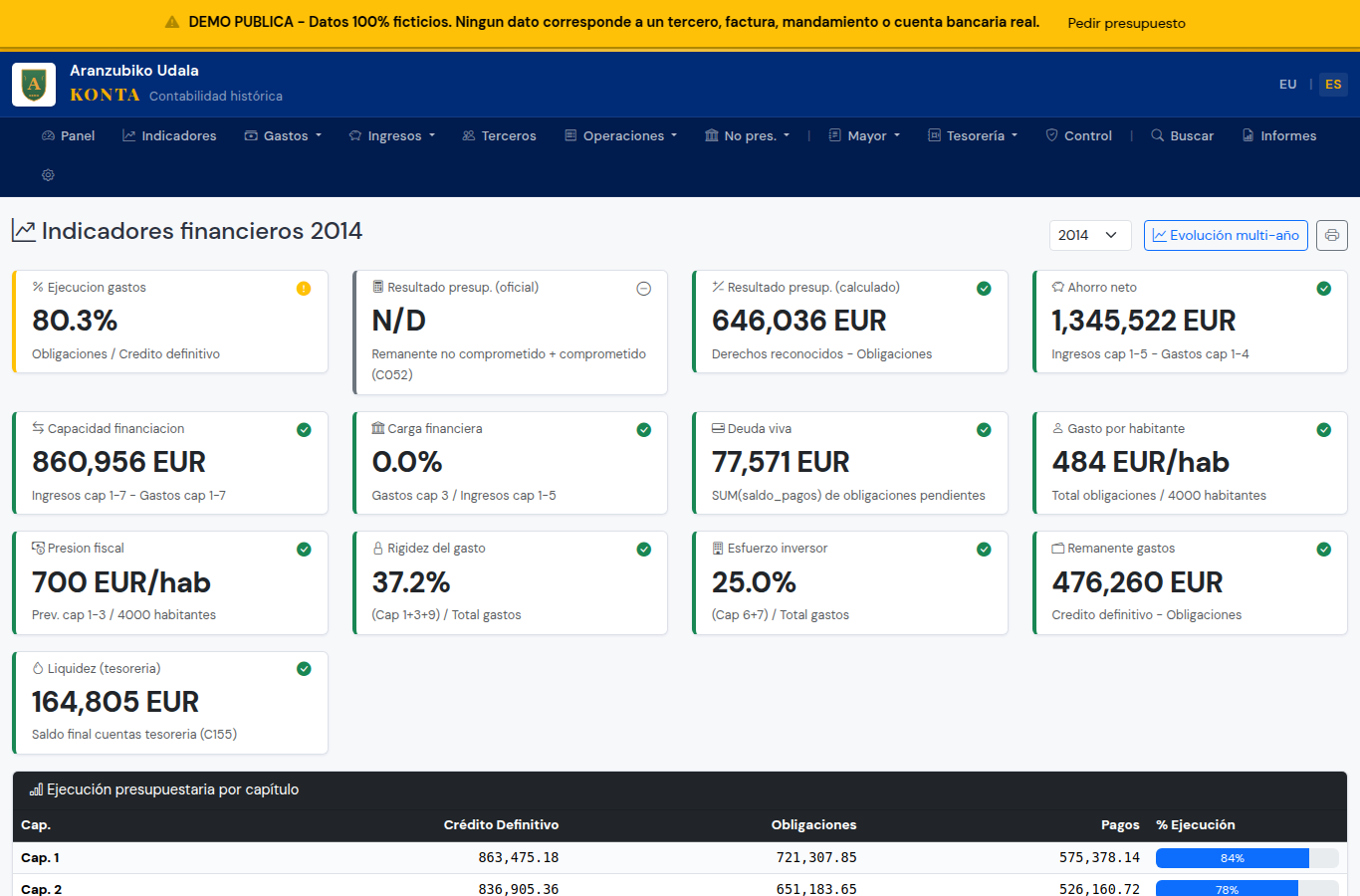Open the settings gear icon
This screenshot has width=1360, height=896.
coord(48,175)
